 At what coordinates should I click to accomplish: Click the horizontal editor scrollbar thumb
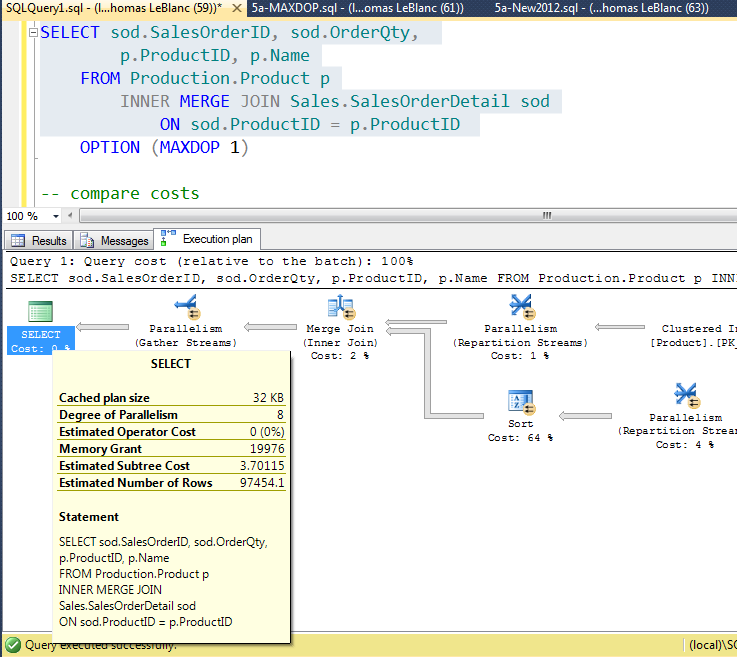point(409,216)
